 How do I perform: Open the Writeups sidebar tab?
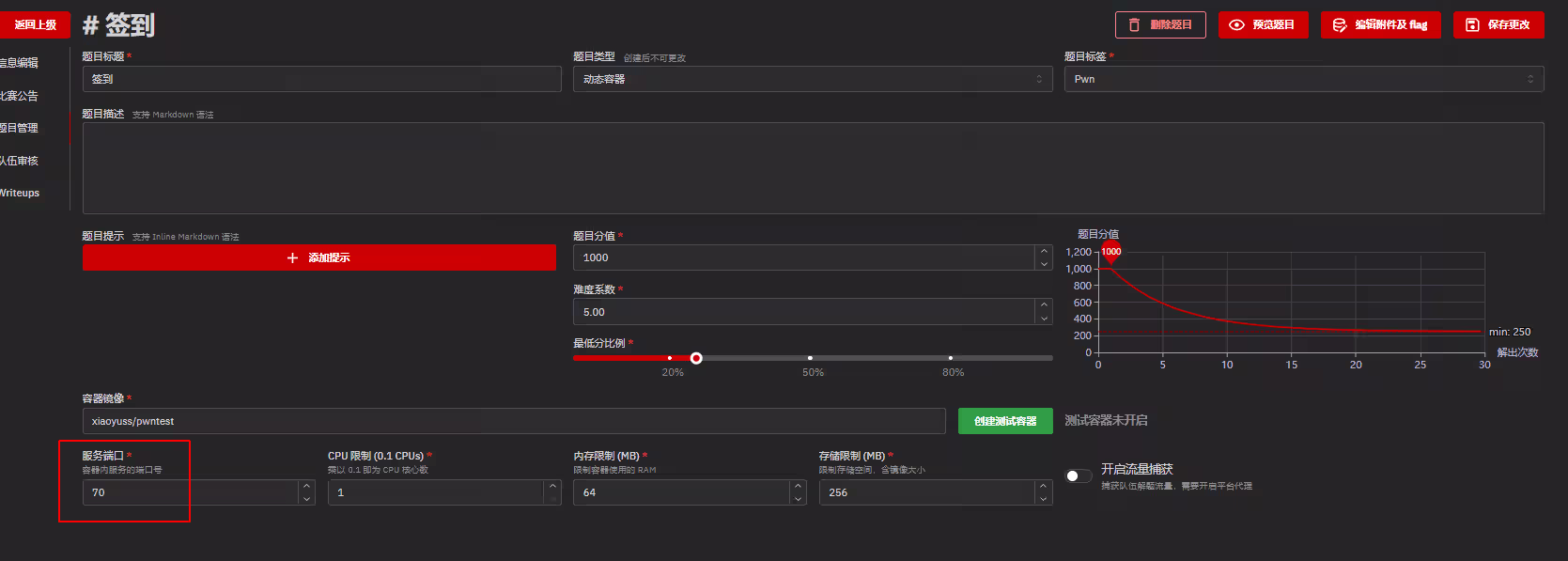(20, 193)
